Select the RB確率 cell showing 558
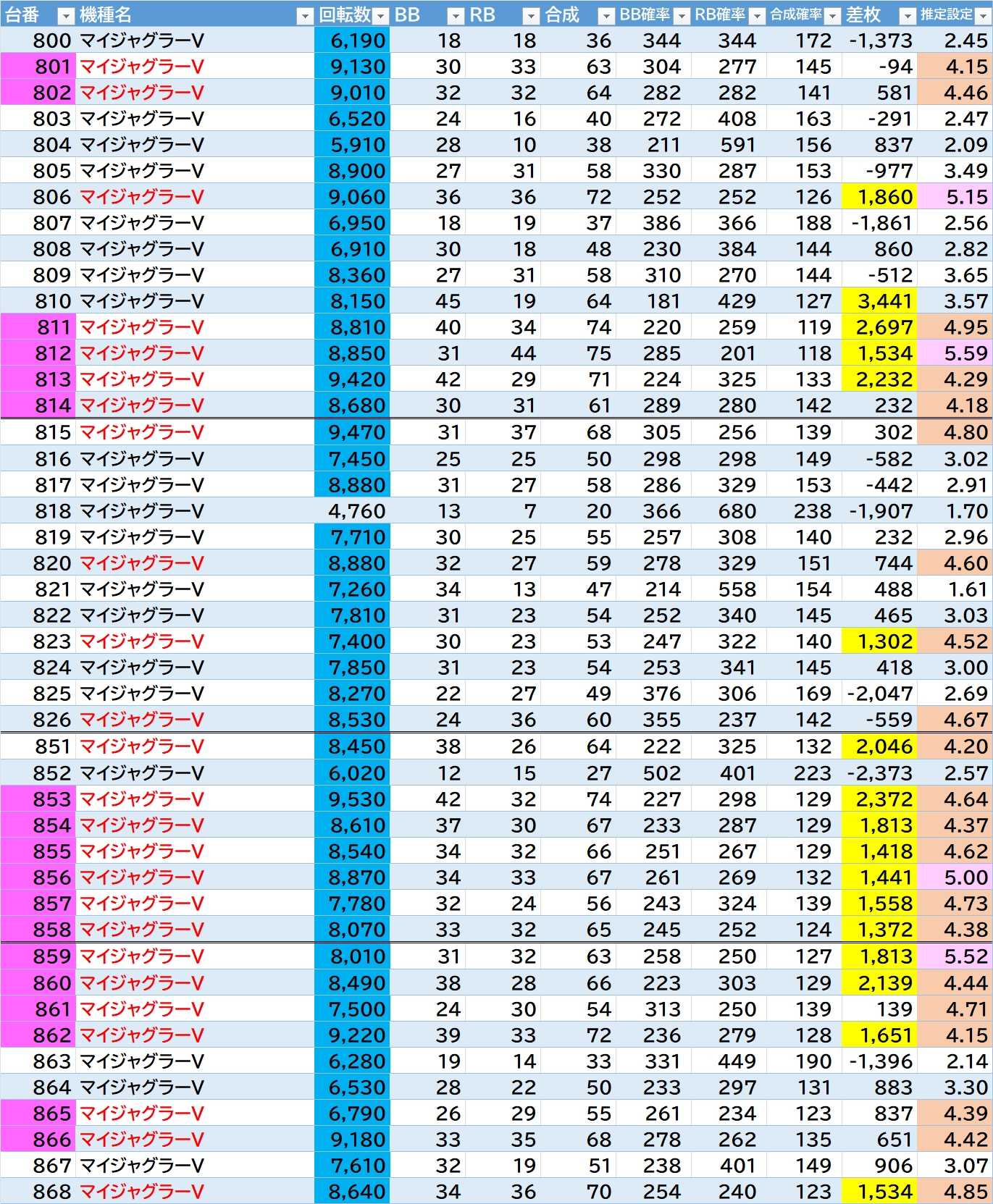 [729, 589]
